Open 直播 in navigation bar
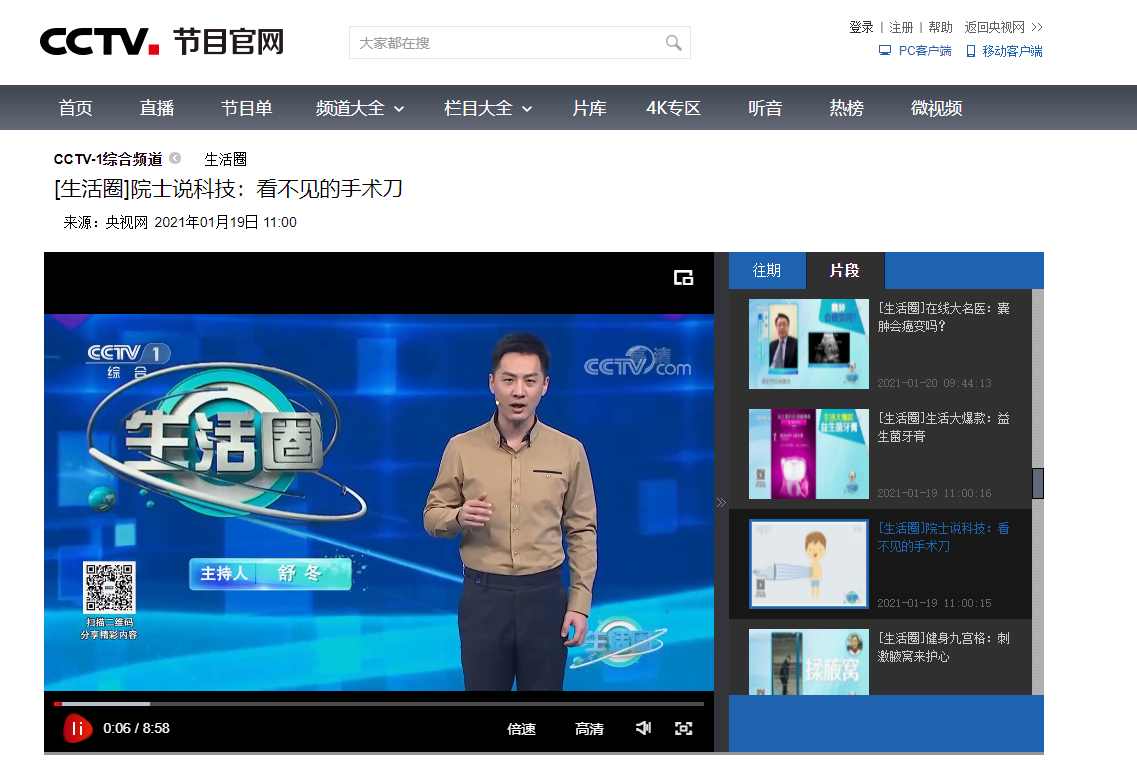The height and width of the screenshot is (772, 1137). pyautogui.click(x=157, y=108)
